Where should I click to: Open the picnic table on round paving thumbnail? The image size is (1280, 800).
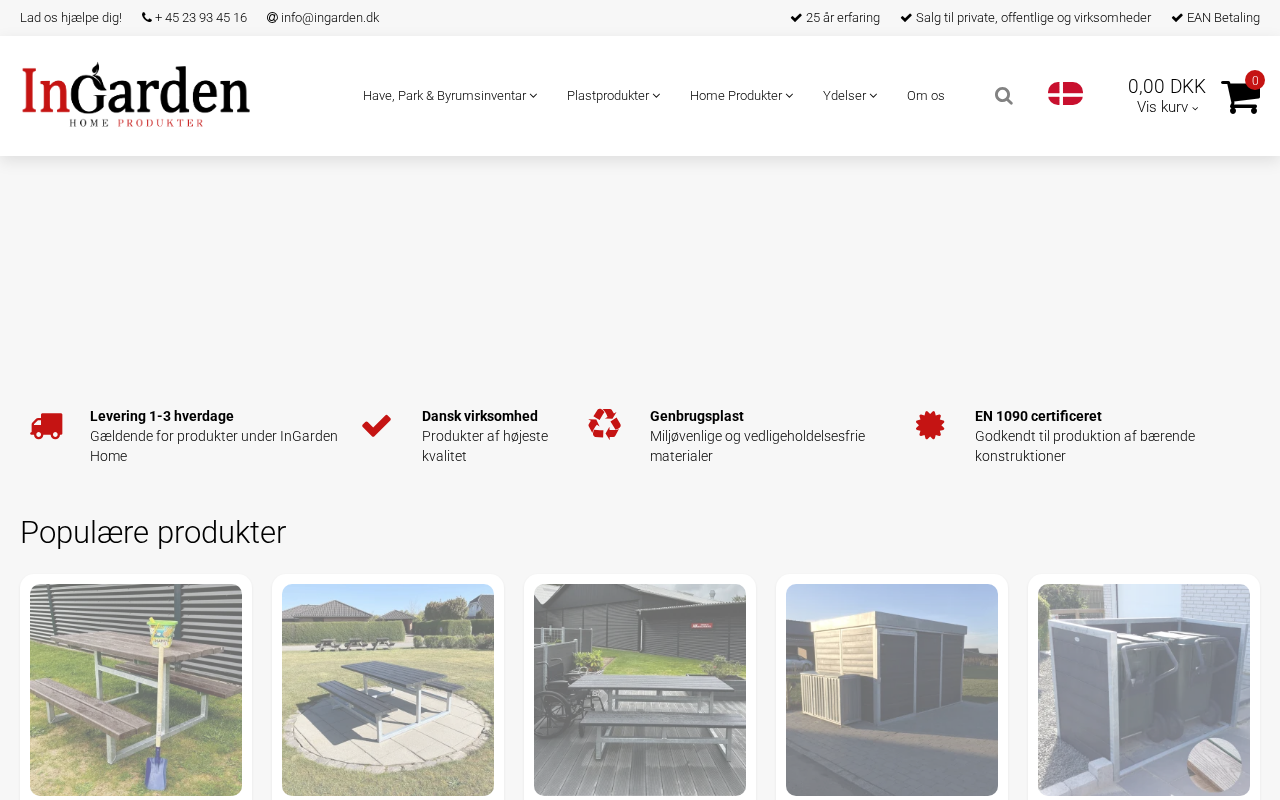388,690
